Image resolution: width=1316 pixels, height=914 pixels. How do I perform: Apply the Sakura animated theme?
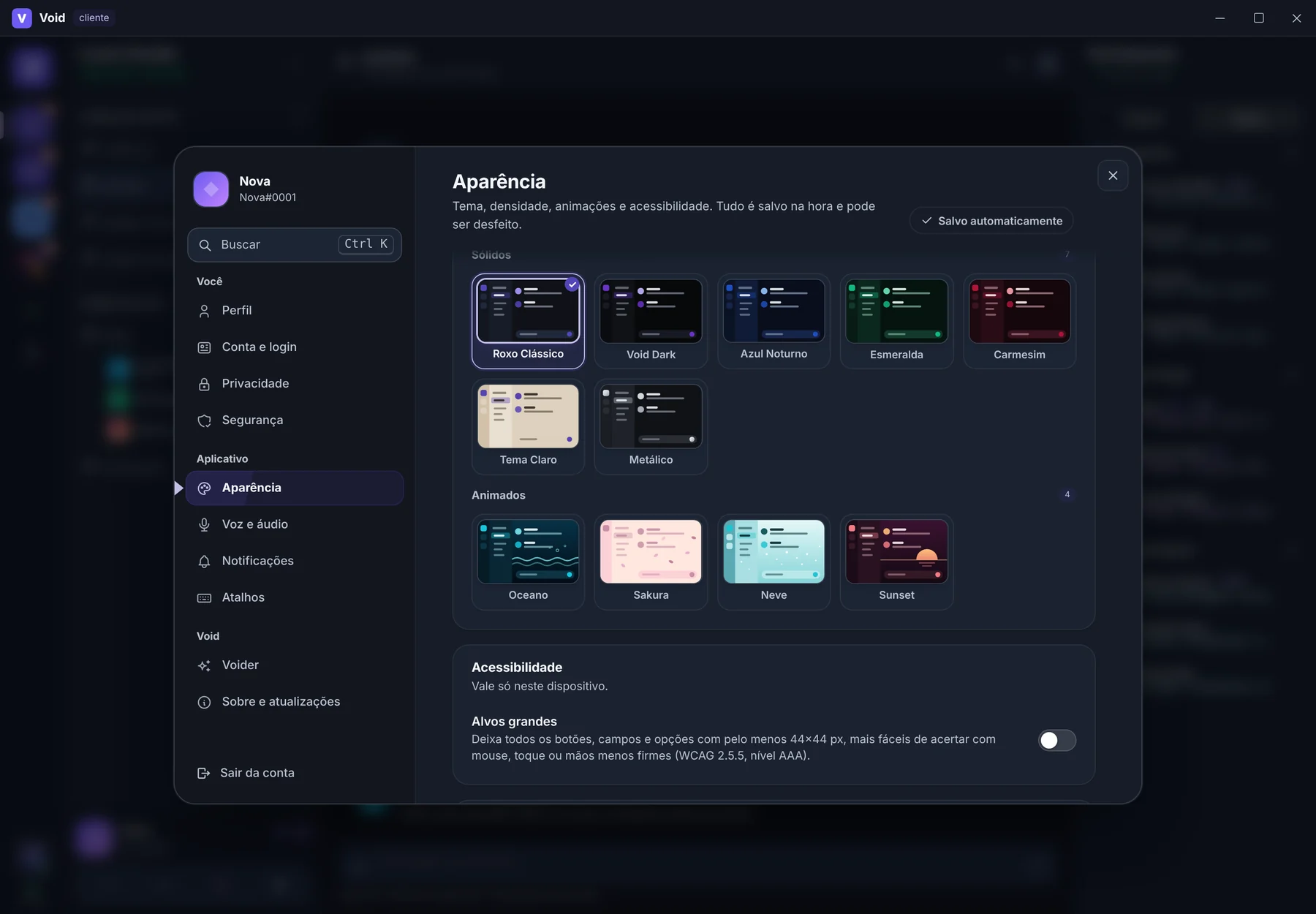[651, 562]
